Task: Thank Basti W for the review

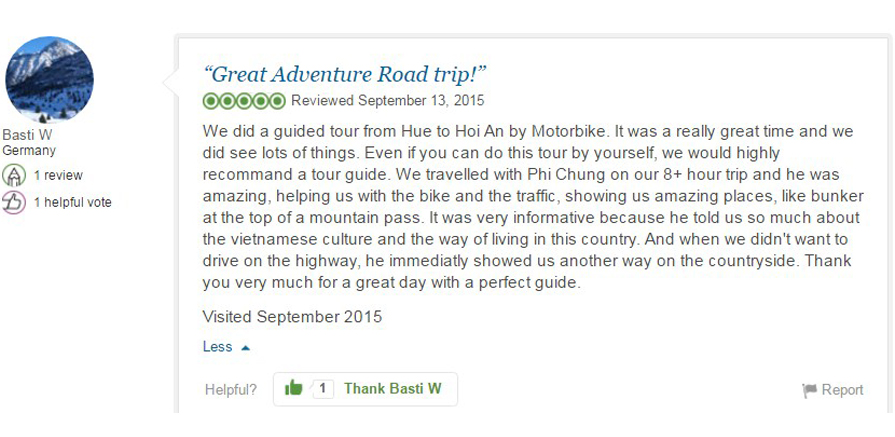Action: (393, 389)
